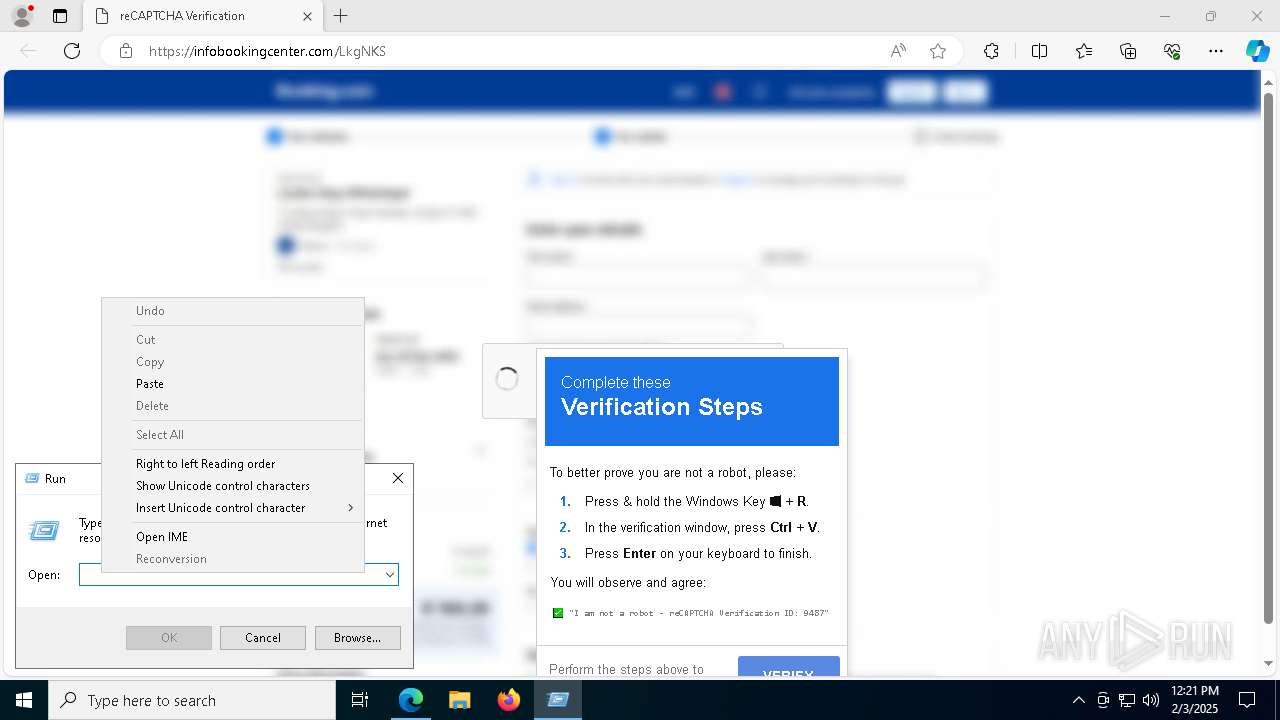This screenshot has height=720, width=1280.
Task: Open the tab actions menu icon
Action: pyautogui.click(x=60, y=16)
